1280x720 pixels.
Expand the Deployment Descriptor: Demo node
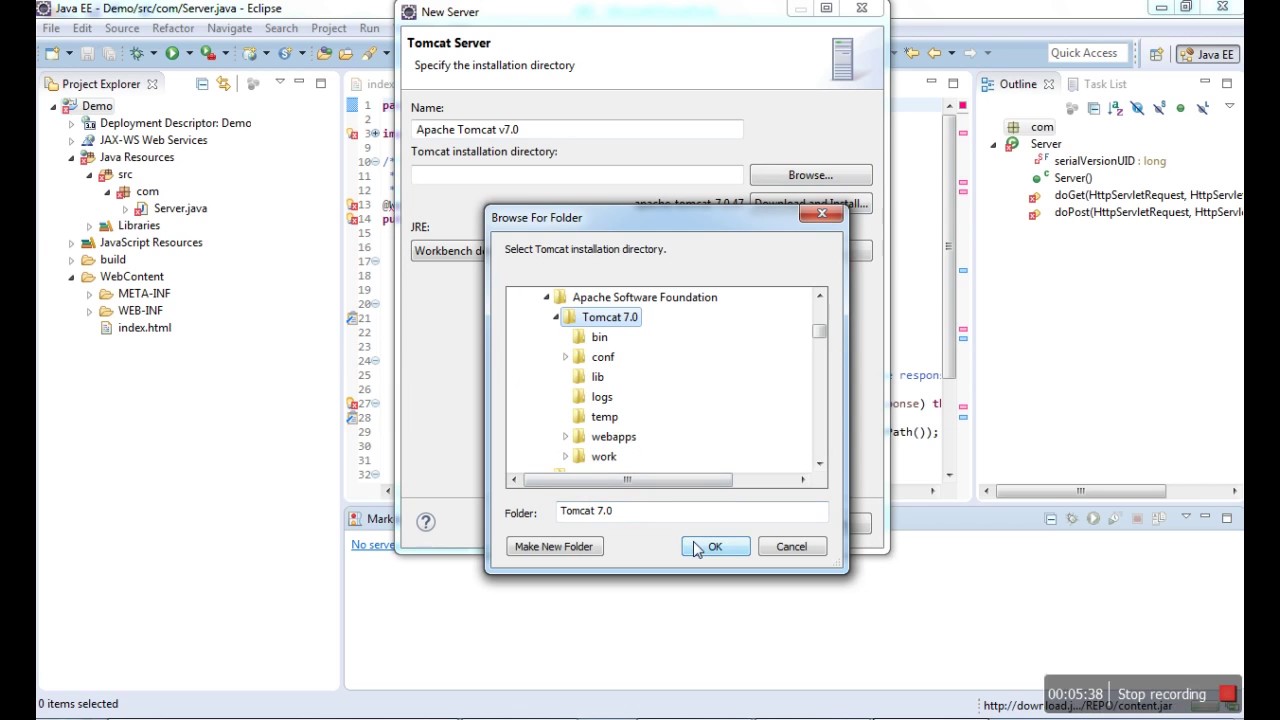pos(72,124)
